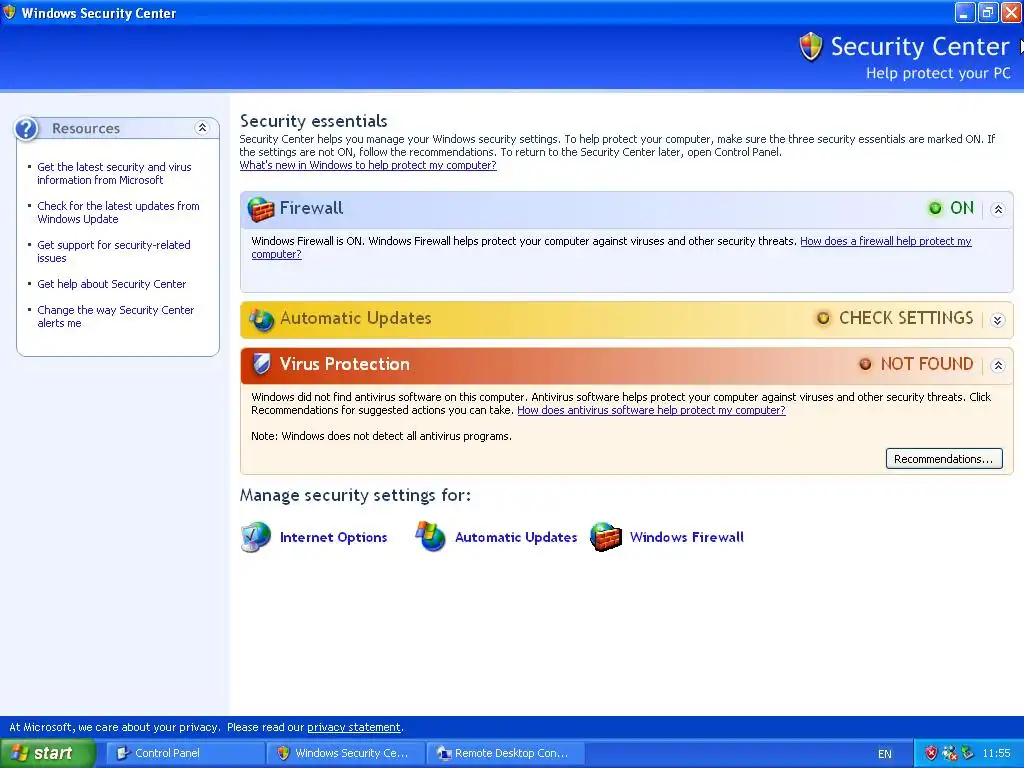Click the 'Virus Protection' section title
The width and height of the screenshot is (1024, 768).
(345, 364)
